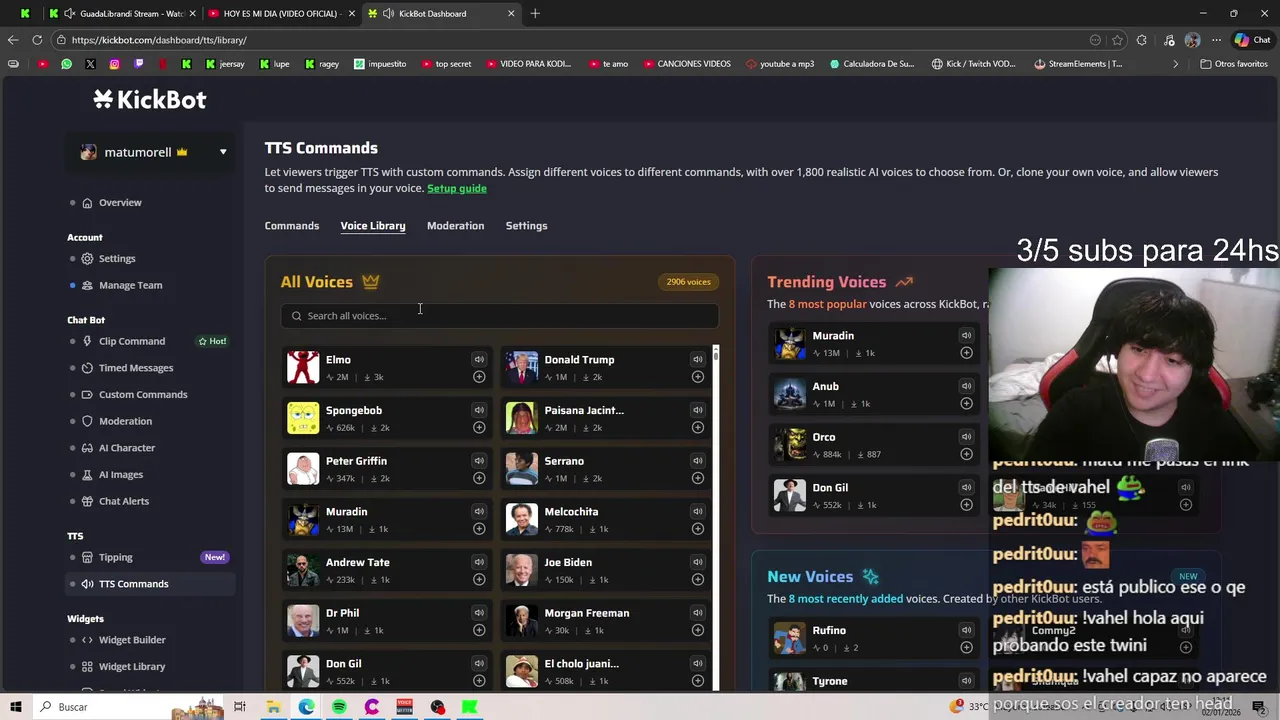This screenshot has height=720, width=1280.
Task: Open Spotify from the taskbar
Action: point(339,707)
